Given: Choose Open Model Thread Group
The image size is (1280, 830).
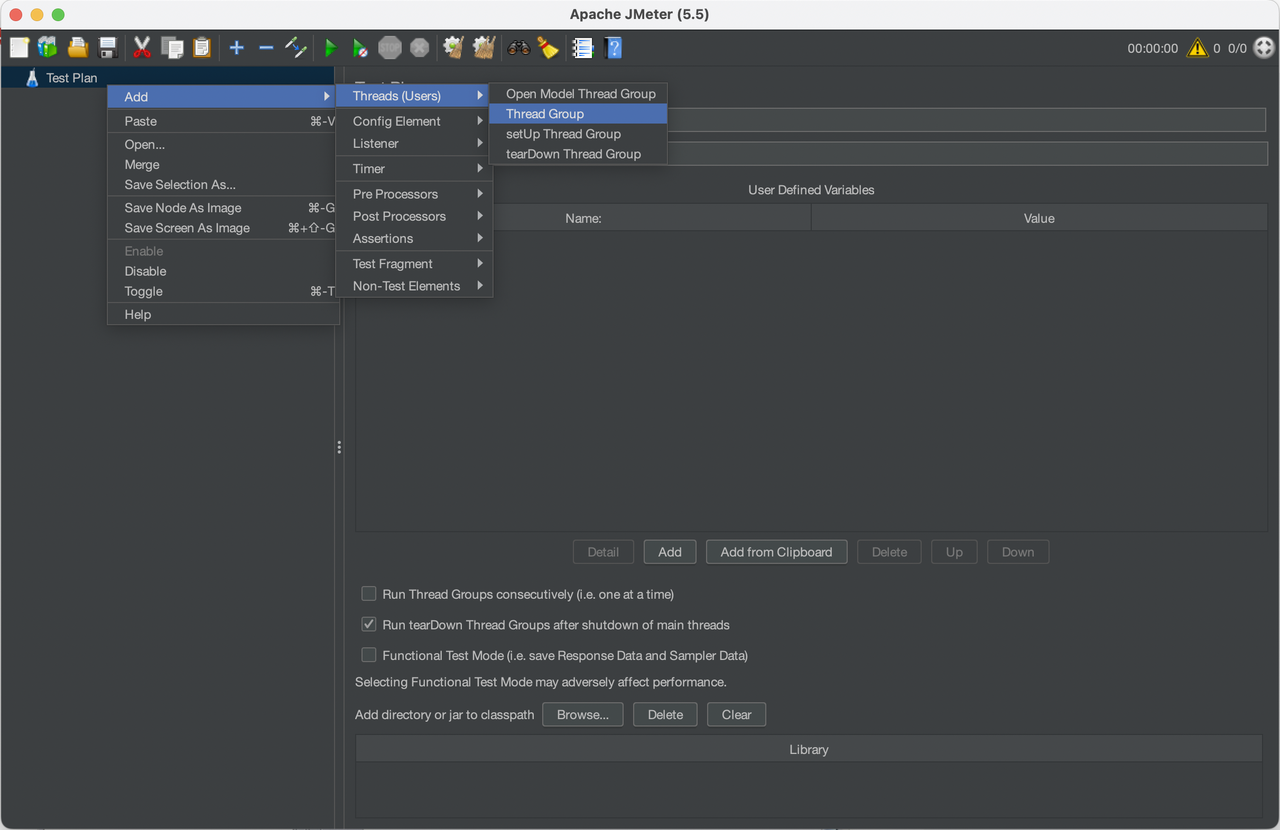Looking at the screenshot, I should pyautogui.click(x=579, y=93).
